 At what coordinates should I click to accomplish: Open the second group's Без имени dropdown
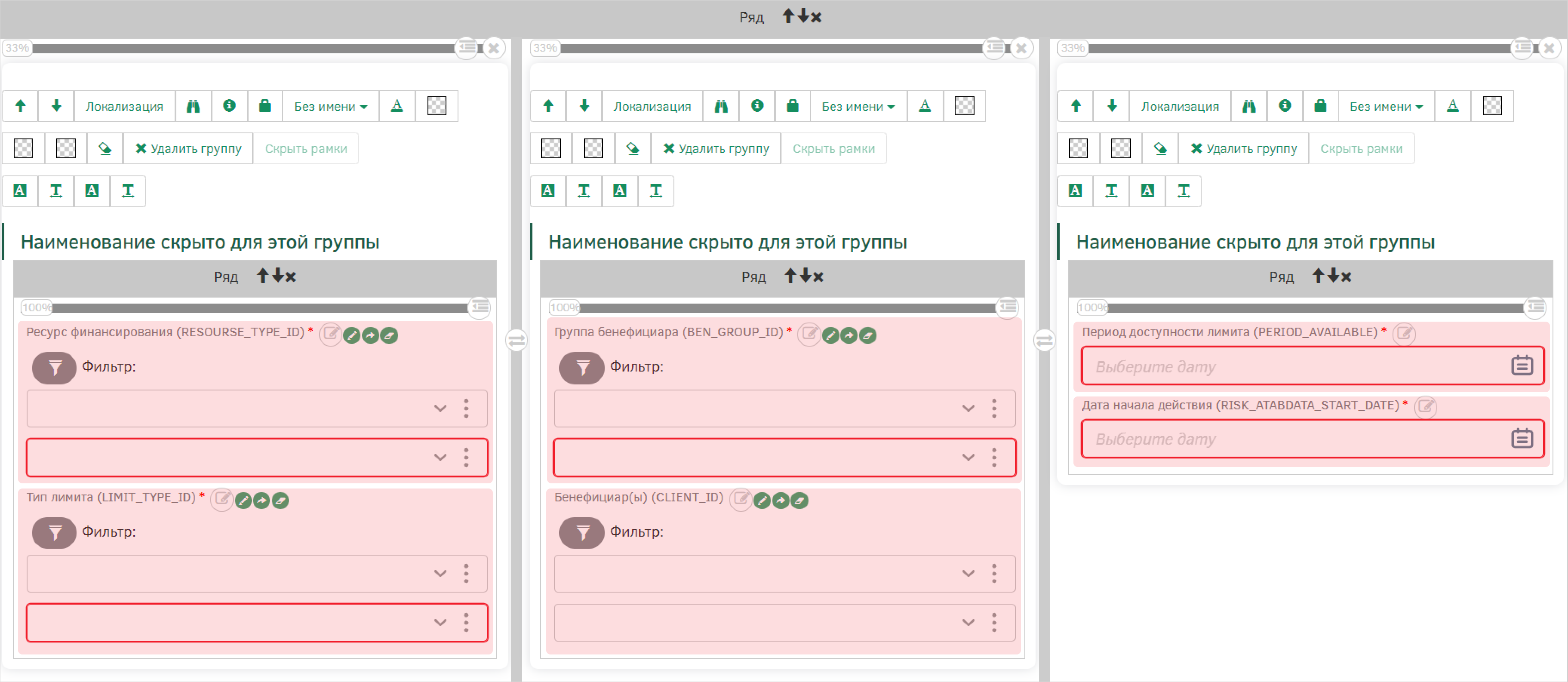click(858, 106)
